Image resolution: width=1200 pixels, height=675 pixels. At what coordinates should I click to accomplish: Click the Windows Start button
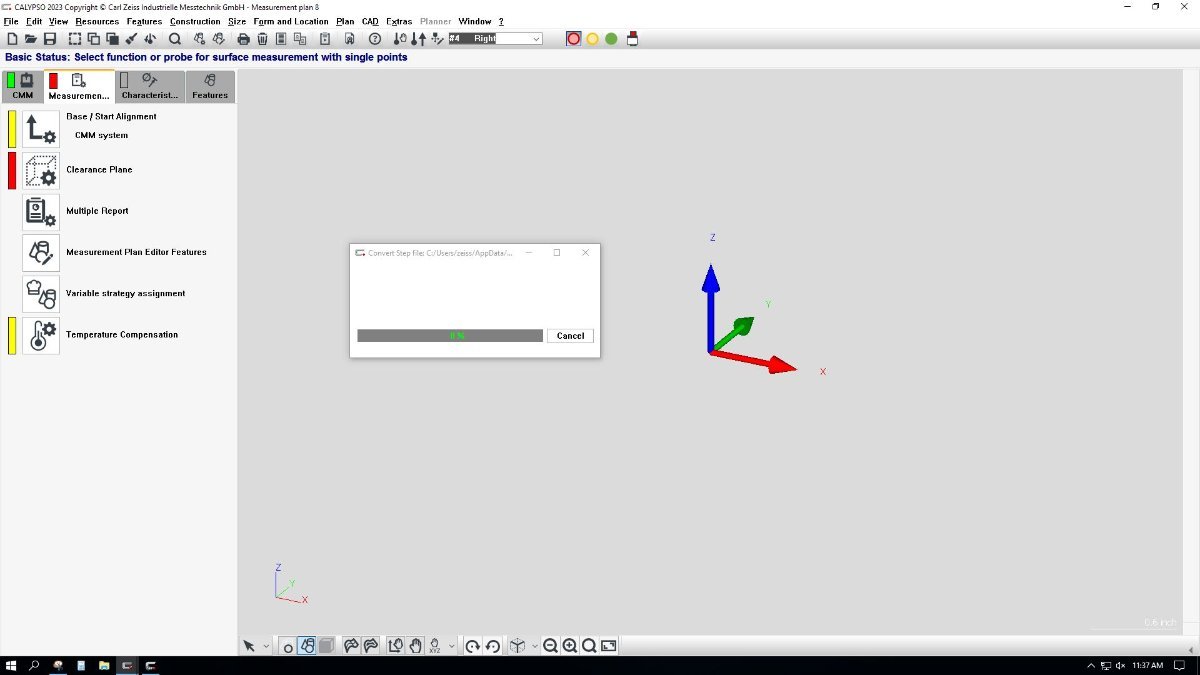[x=11, y=665]
